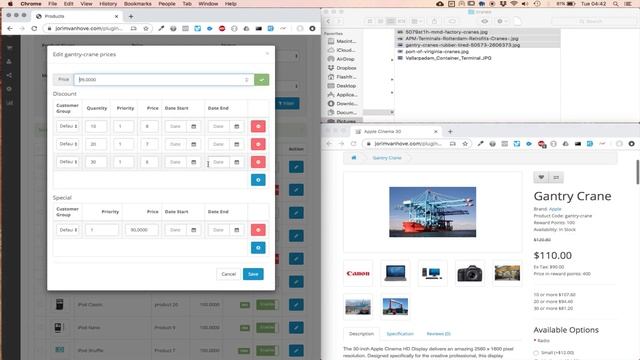Open the Canon thumbnail image
The image size is (640, 360).
(358, 273)
